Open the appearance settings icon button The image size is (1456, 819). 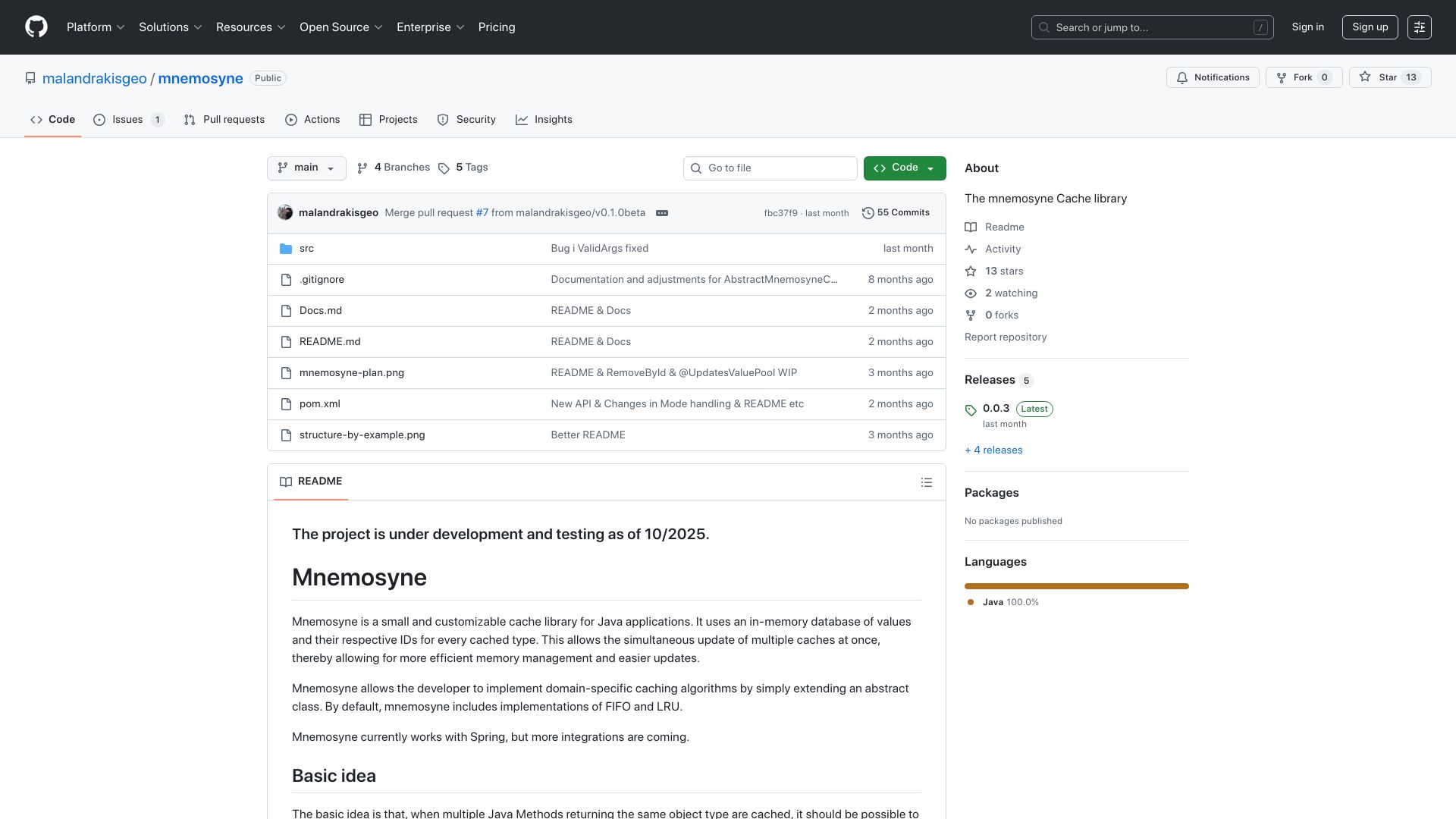pyautogui.click(x=1419, y=27)
